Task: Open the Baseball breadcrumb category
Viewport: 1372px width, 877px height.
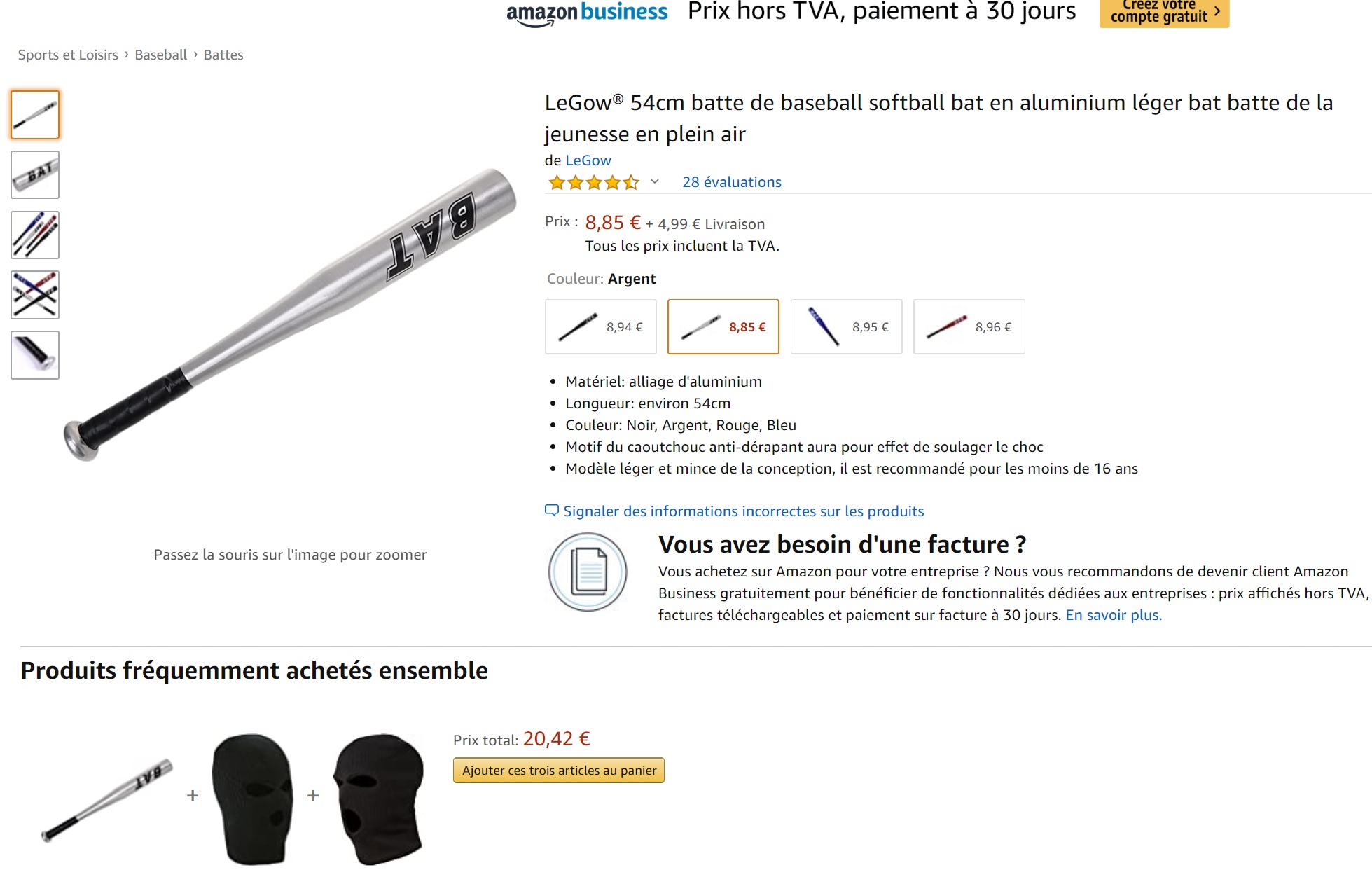Action: 160,55
